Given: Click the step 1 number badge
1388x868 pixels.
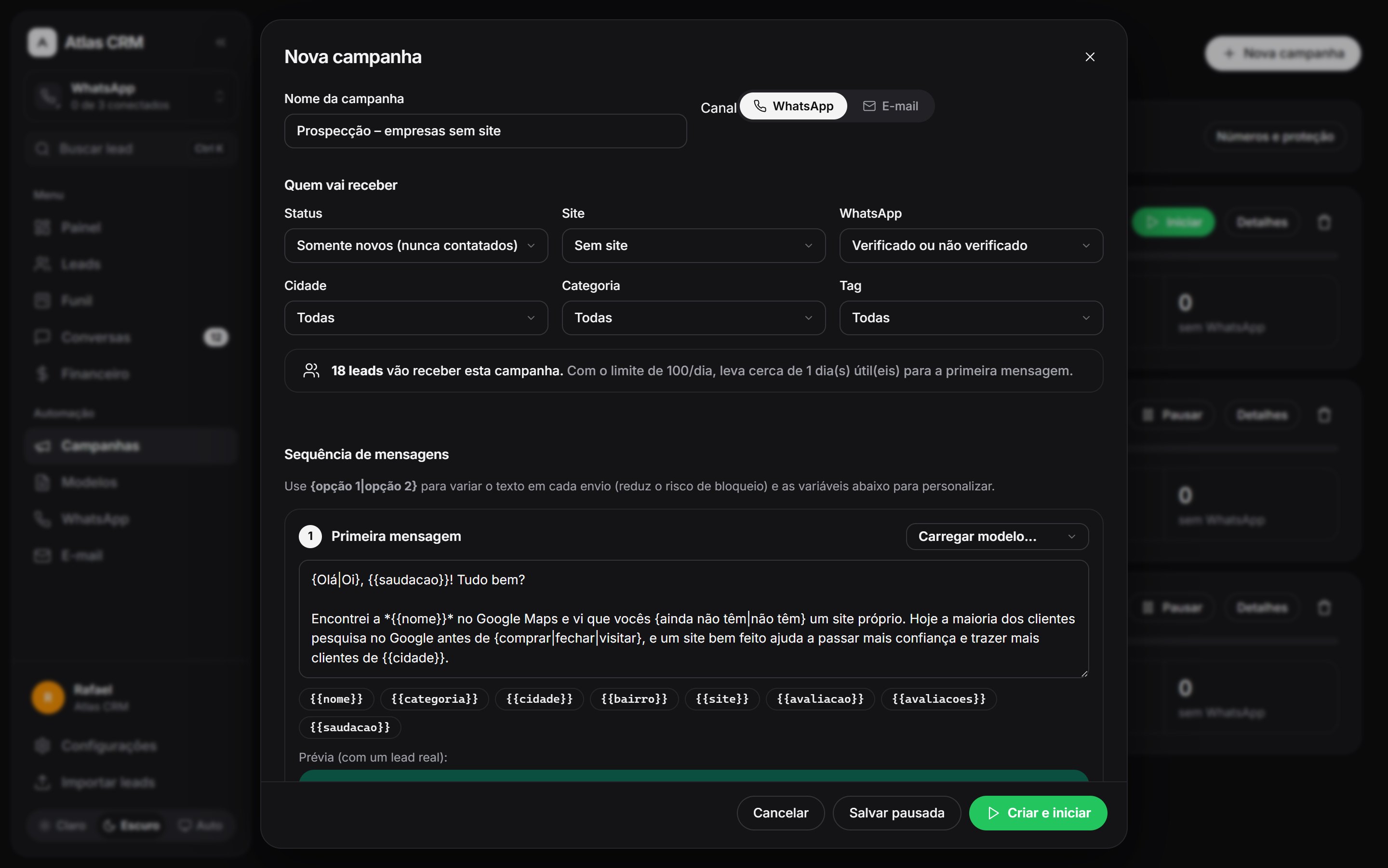Looking at the screenshot, I should click(310, 536).
